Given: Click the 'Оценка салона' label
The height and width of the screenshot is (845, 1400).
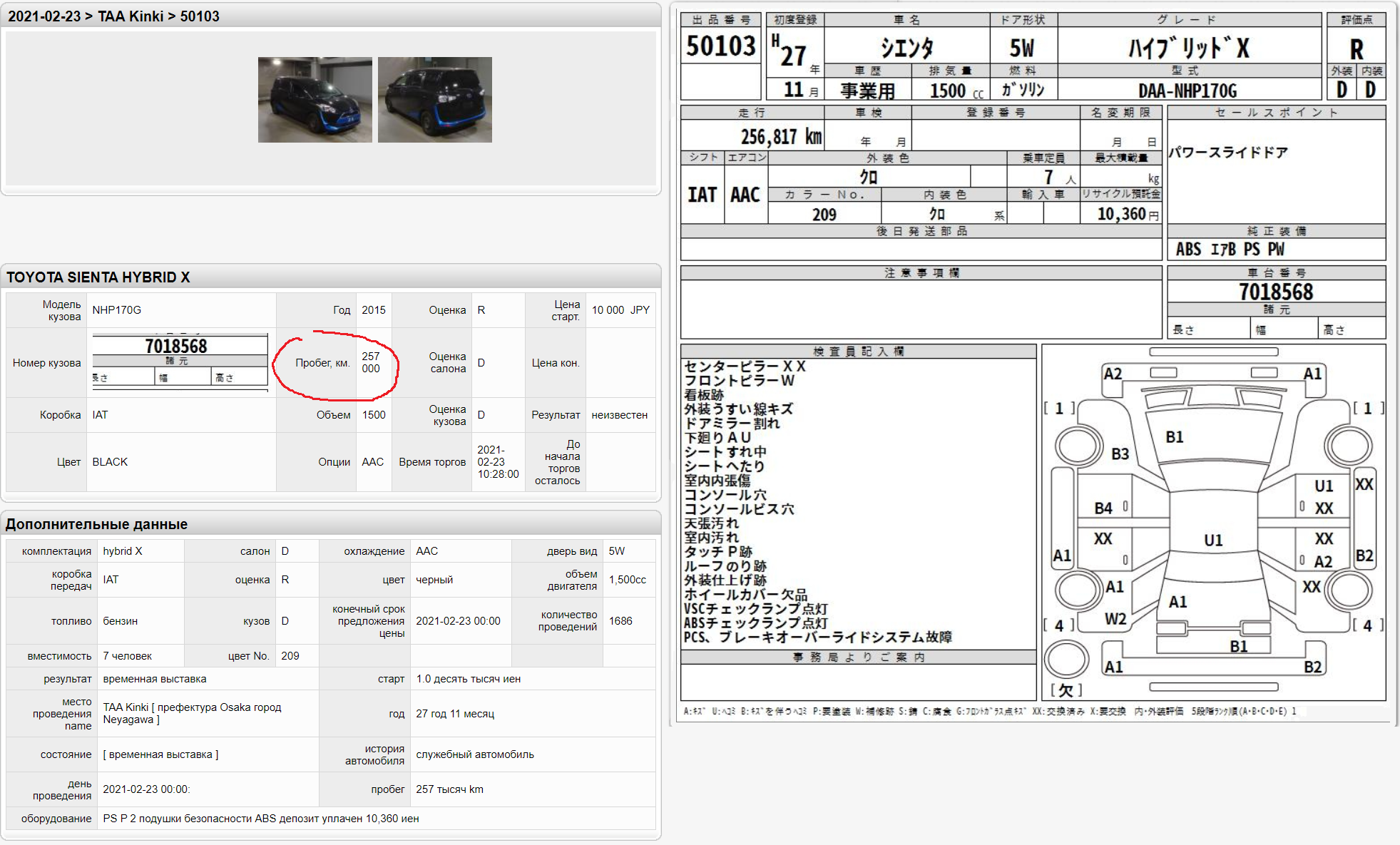Looking at the screenshot, I should click(447, 362).
